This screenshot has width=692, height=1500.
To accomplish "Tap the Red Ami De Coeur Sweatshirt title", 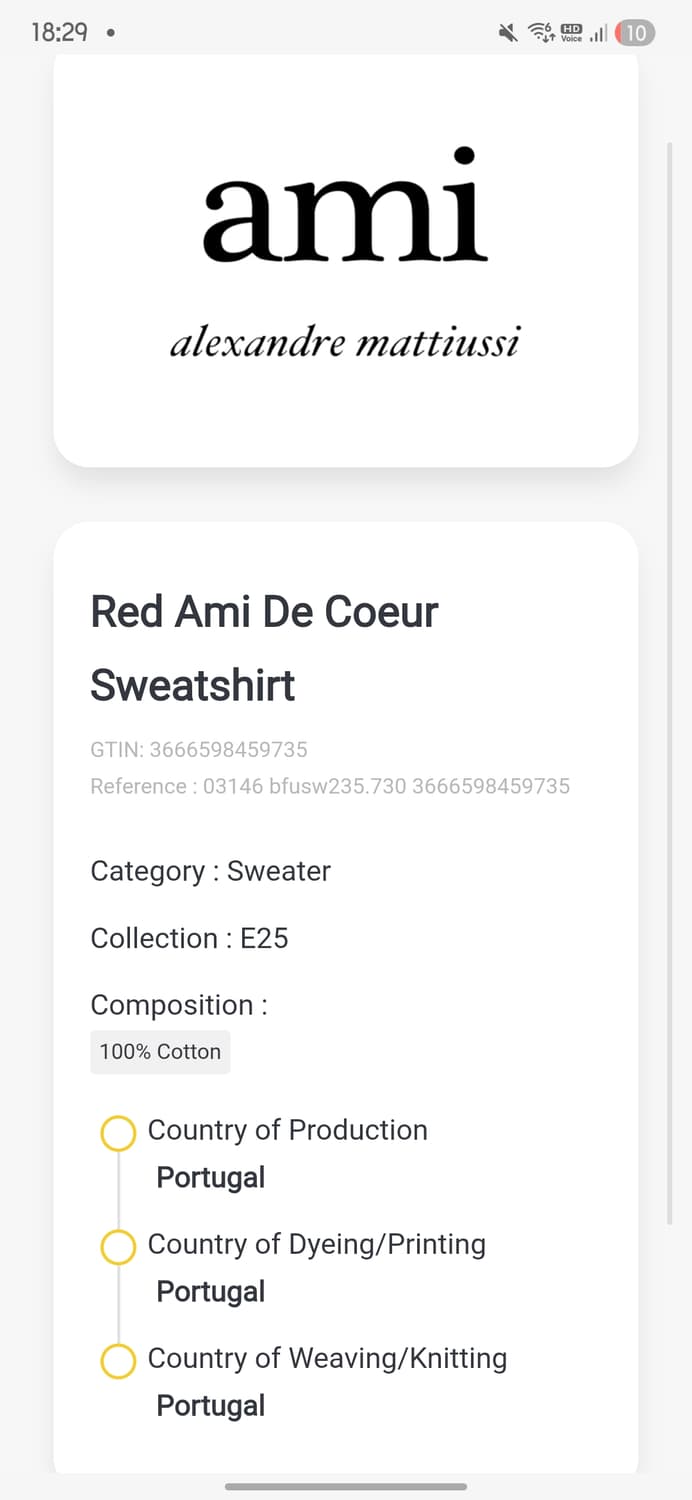I will point(264,648).
